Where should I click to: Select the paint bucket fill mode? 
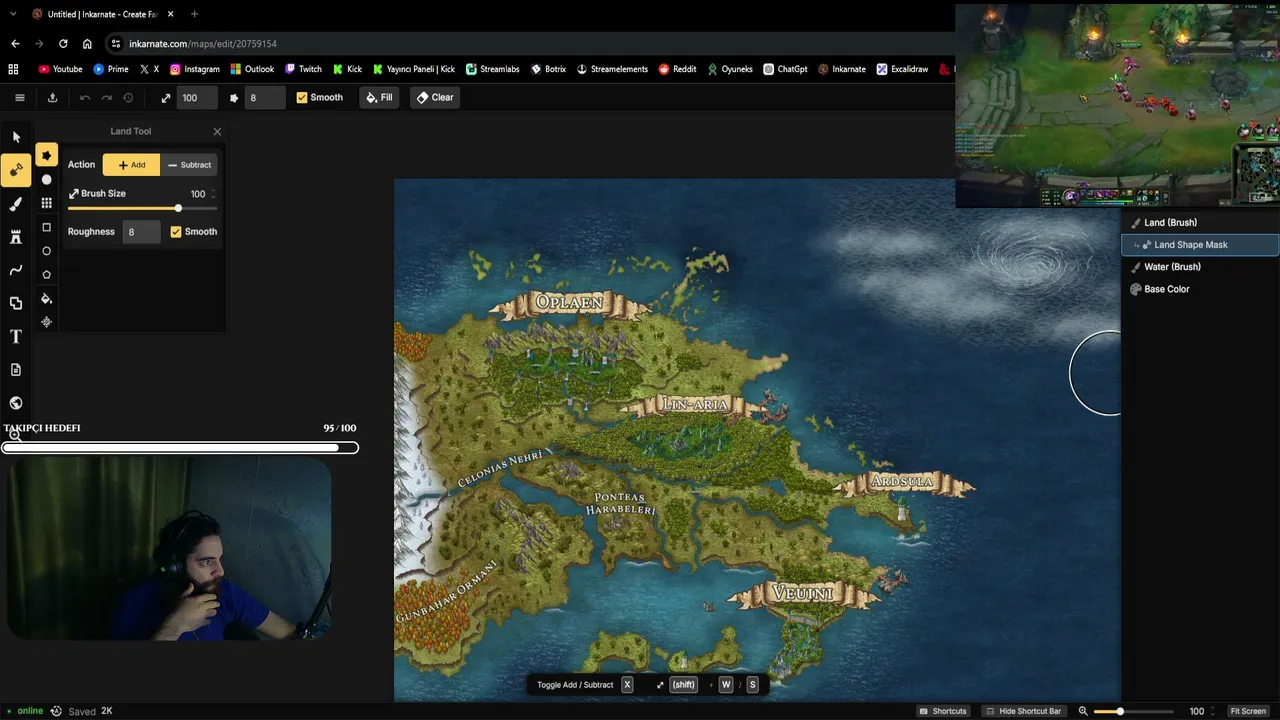46,299
